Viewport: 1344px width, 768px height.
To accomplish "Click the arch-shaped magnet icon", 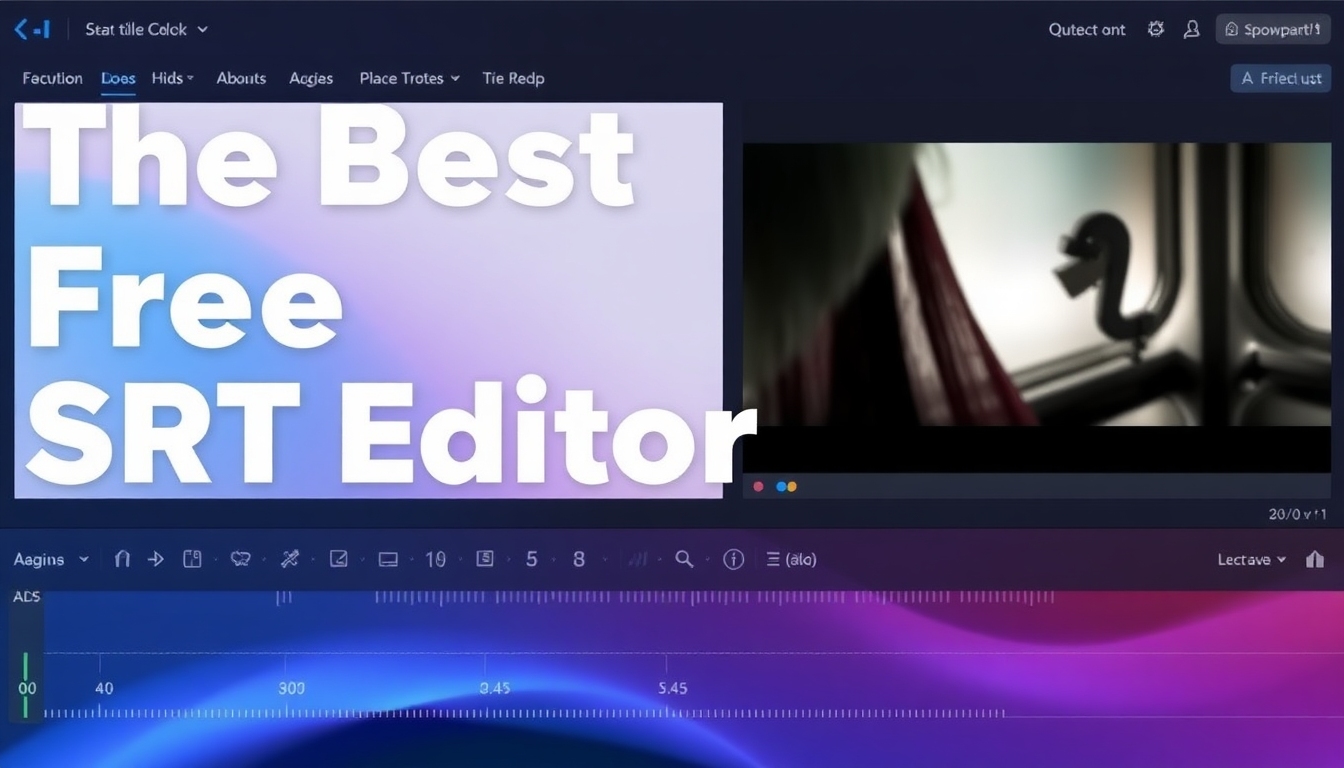I will [122, 559].
